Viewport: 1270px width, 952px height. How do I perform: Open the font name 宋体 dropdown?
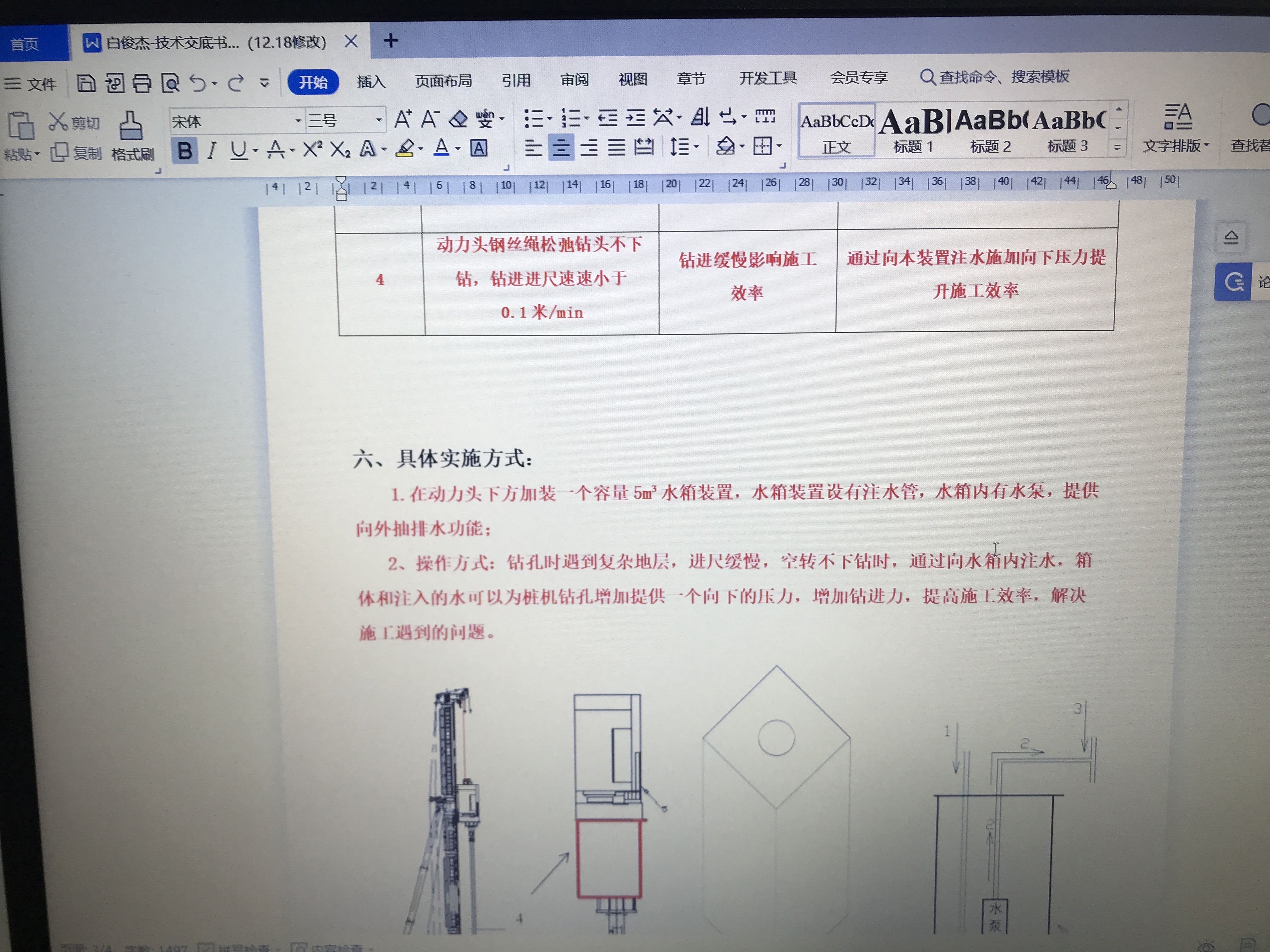[298, 121]
